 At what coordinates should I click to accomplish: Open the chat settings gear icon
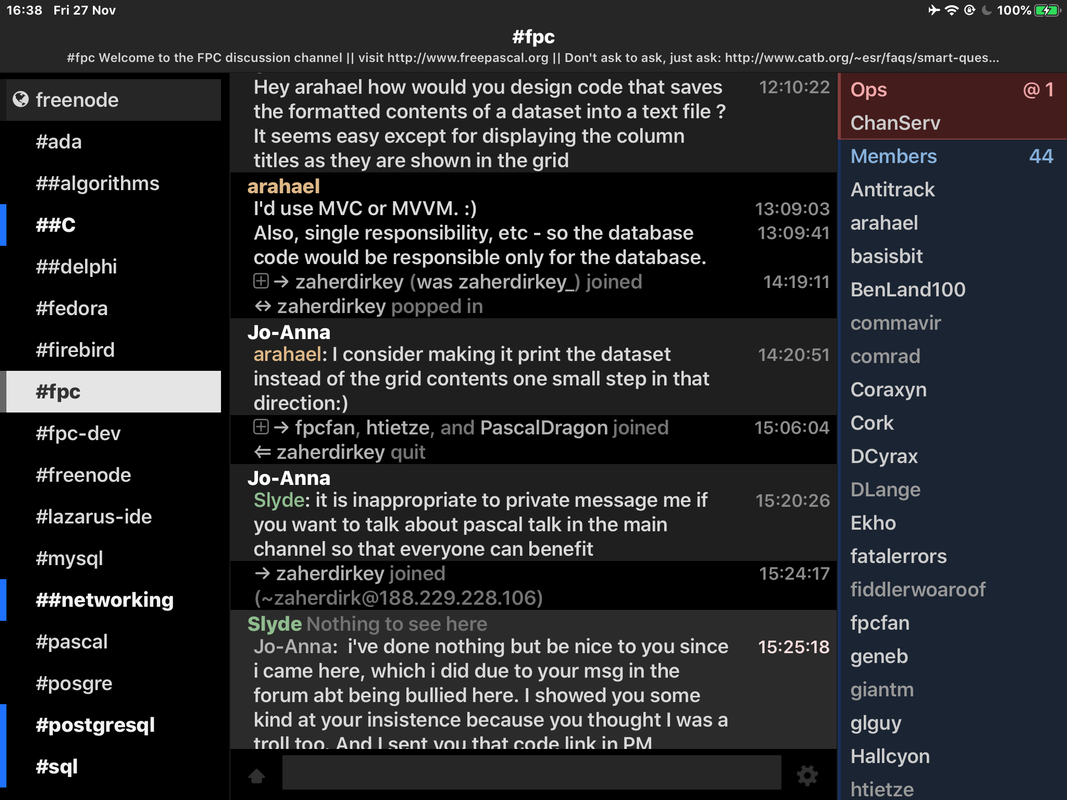807,776
